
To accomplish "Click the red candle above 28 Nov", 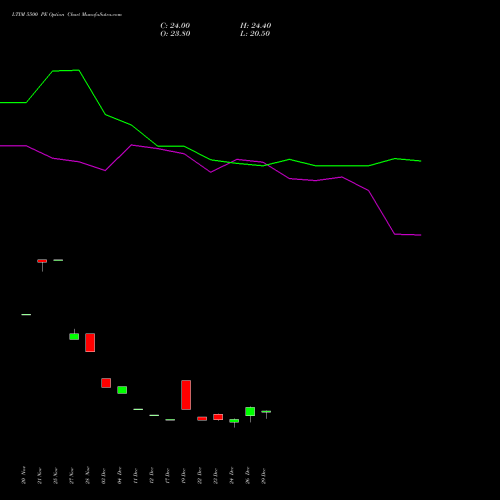I will (90, 342).
